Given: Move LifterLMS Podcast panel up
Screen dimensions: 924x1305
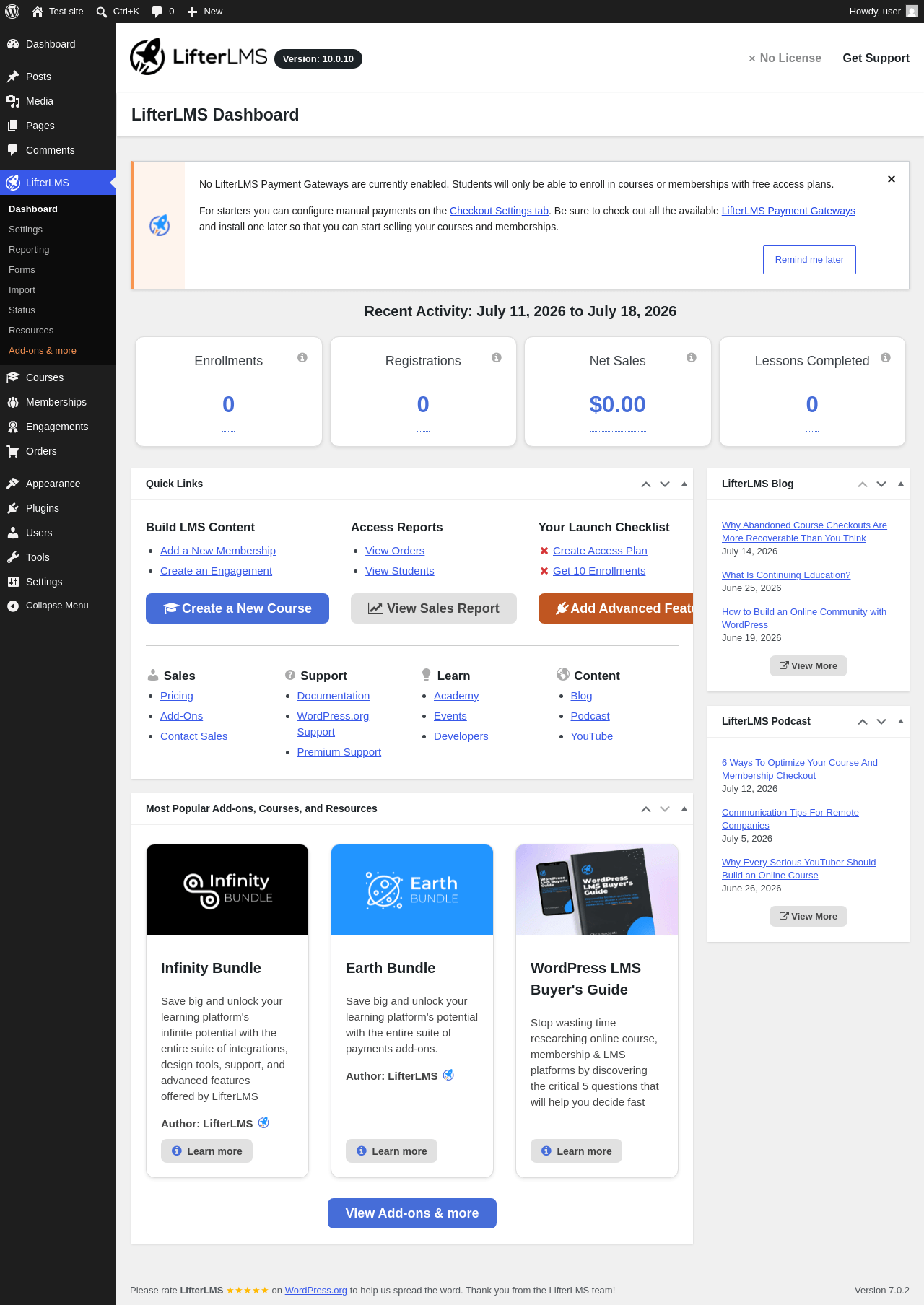Looking at the screenshot, I should pyautogui.click(x=863, y=722).
